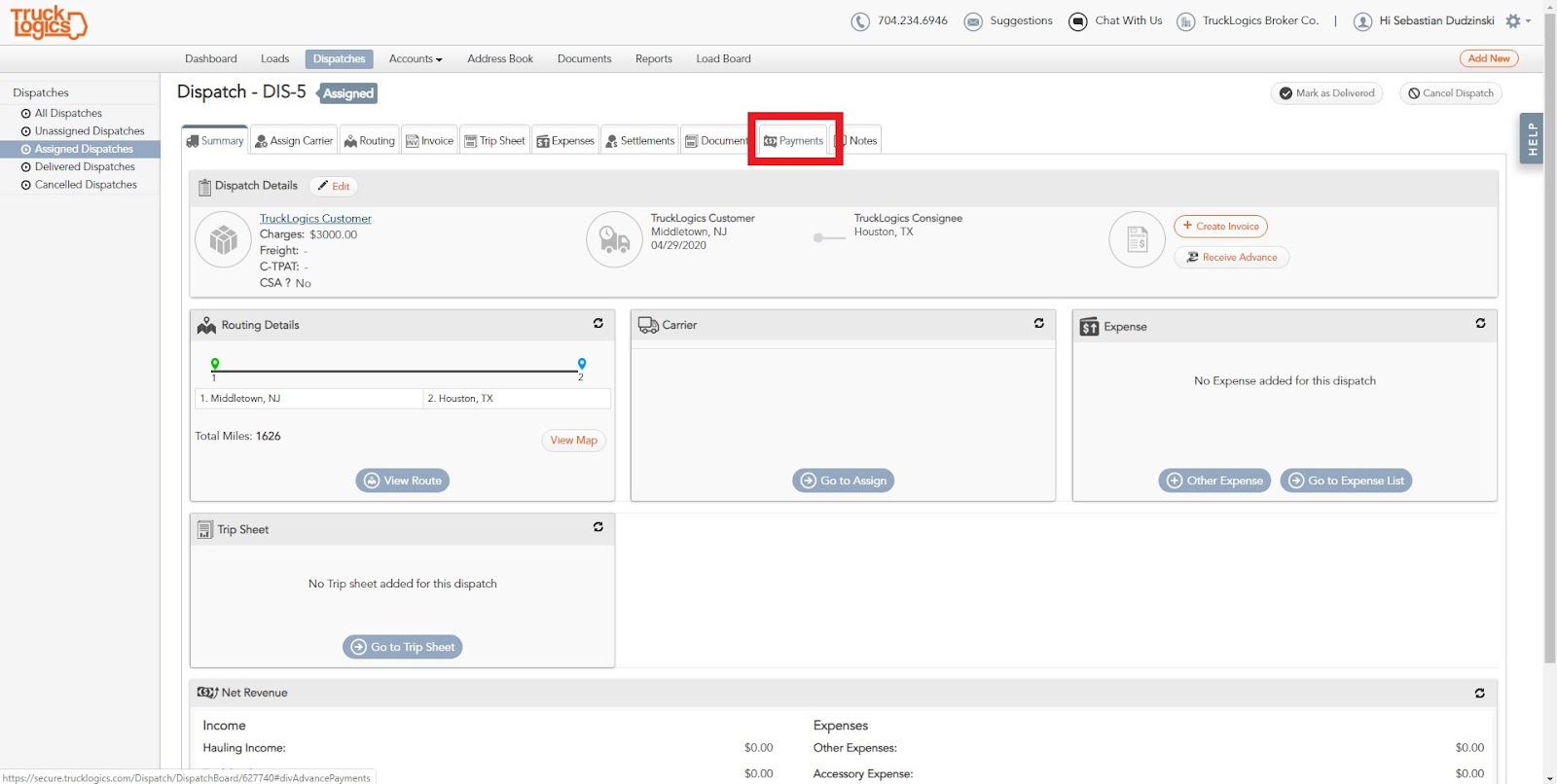Image resolution: width=1557 pixels, height=784 pixels.
Task: Click the Chat With Us bubble icon
Action: [x=1078, y=21]
